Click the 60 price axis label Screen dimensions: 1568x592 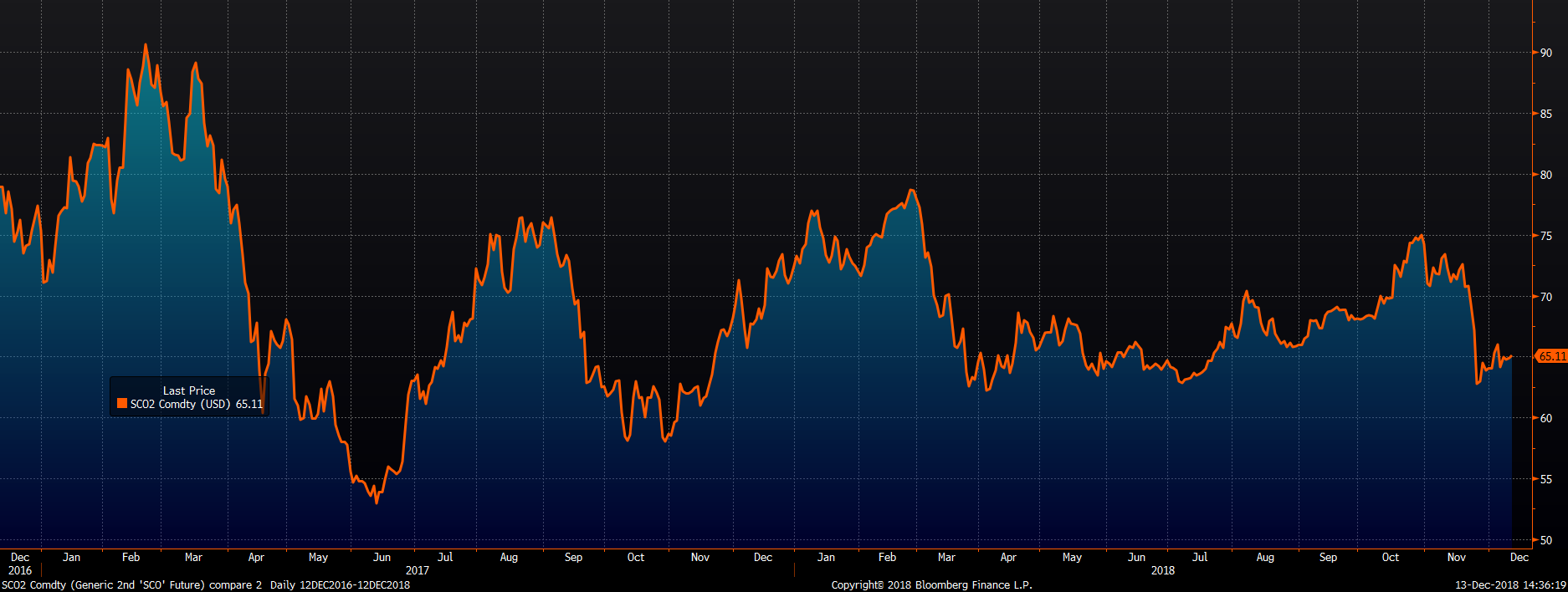1545,418
